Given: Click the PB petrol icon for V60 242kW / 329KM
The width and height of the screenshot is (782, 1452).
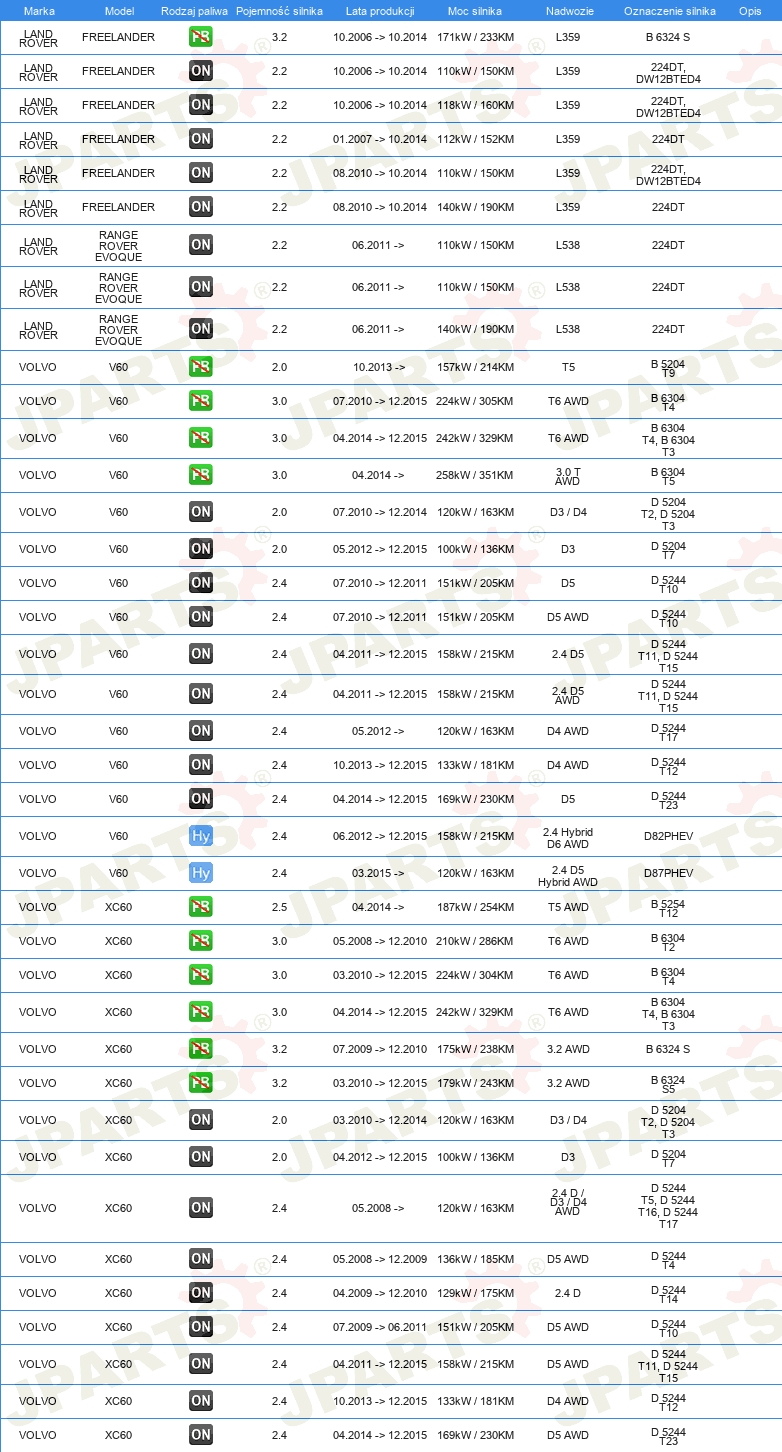Looking at the screenshot, I should coord(201,438).
